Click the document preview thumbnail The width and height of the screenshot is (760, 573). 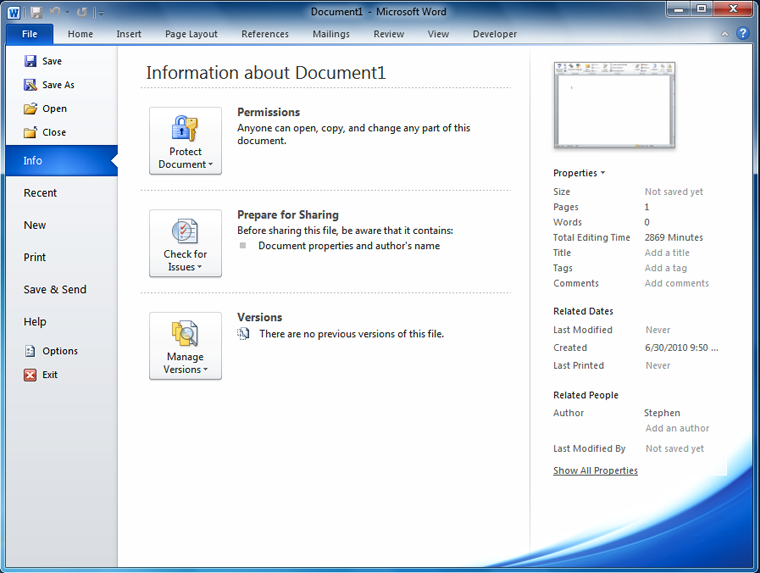[616, 104]
